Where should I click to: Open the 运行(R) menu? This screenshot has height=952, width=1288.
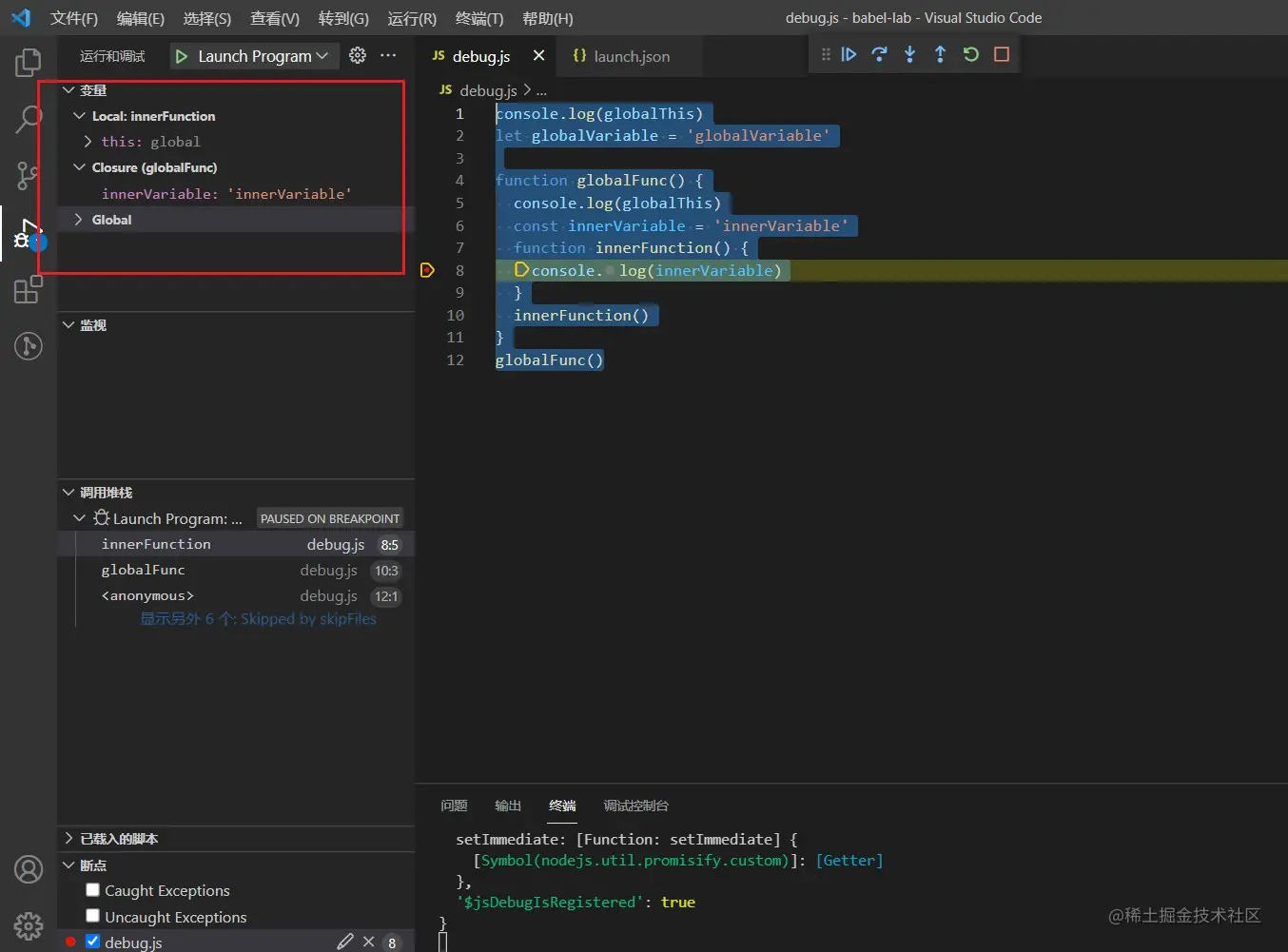pos(412,18)
